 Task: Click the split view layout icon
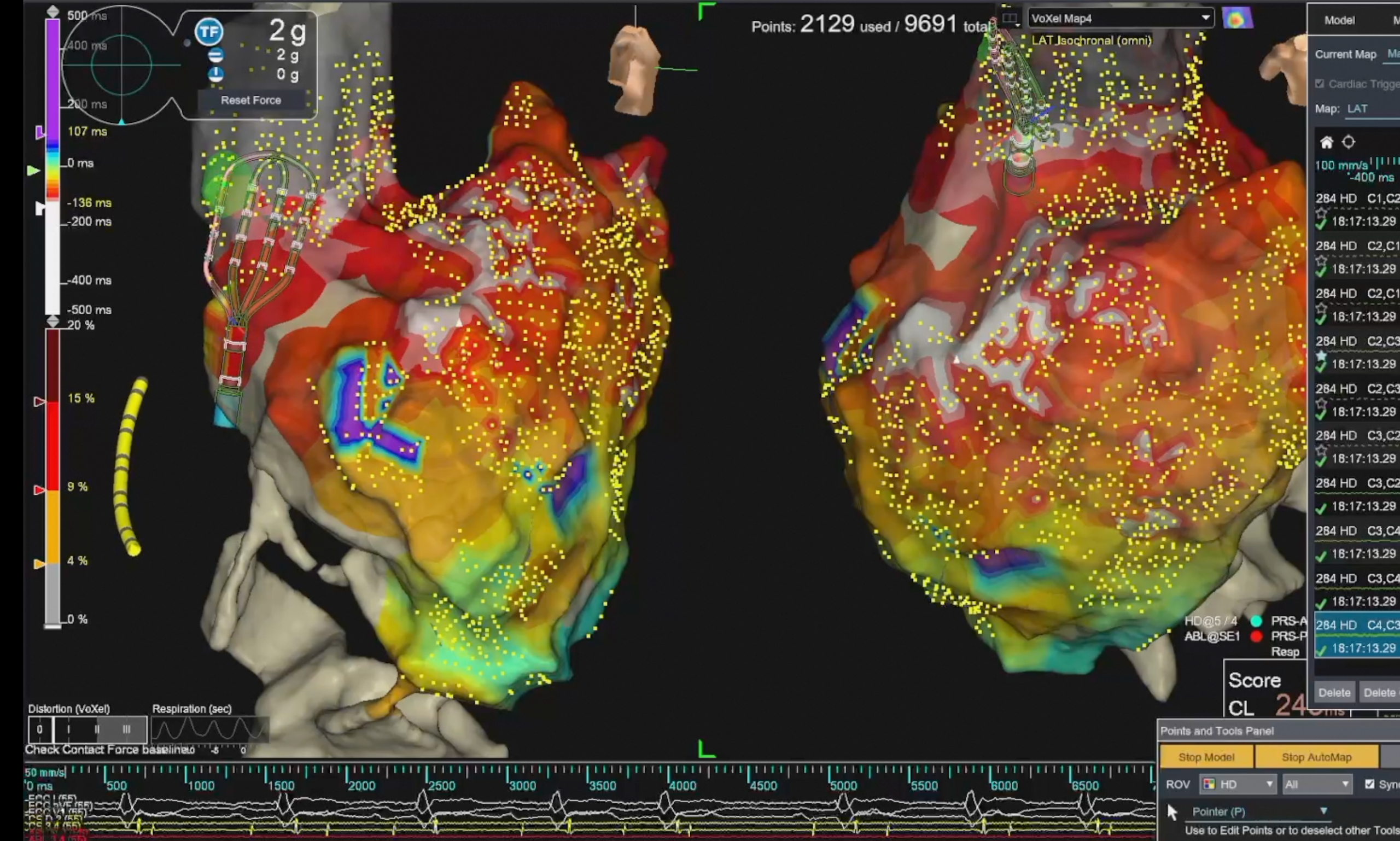(1010, 19)
